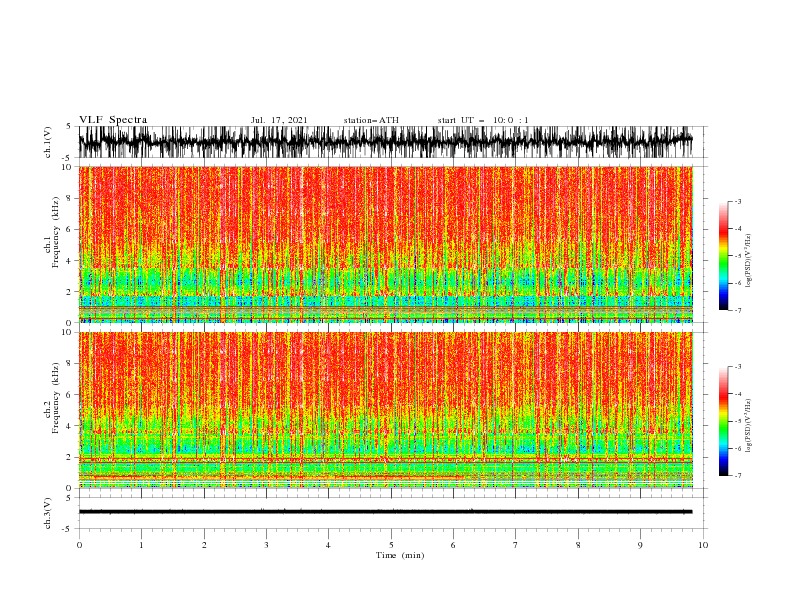Image resolution: width=792 pixels, height=612 pixels.
Task: Click the "8" kHz tick of ch.2 frequency axis
Action: click(69, 364)
